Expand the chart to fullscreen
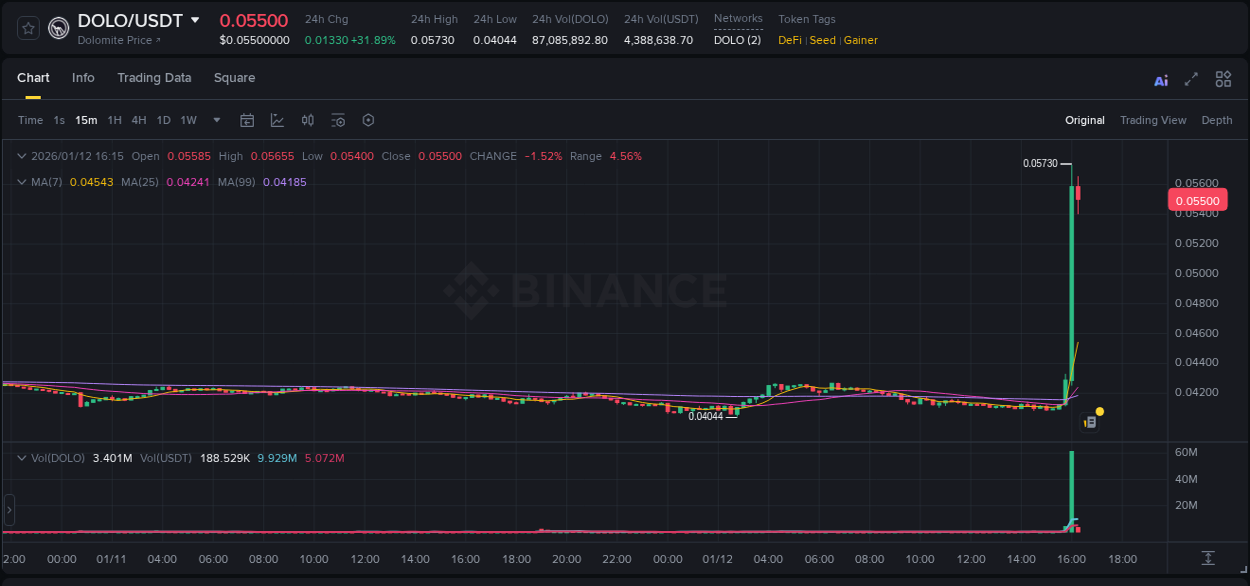Screen dimensions: 1250x586 [x=1191, y=79]
